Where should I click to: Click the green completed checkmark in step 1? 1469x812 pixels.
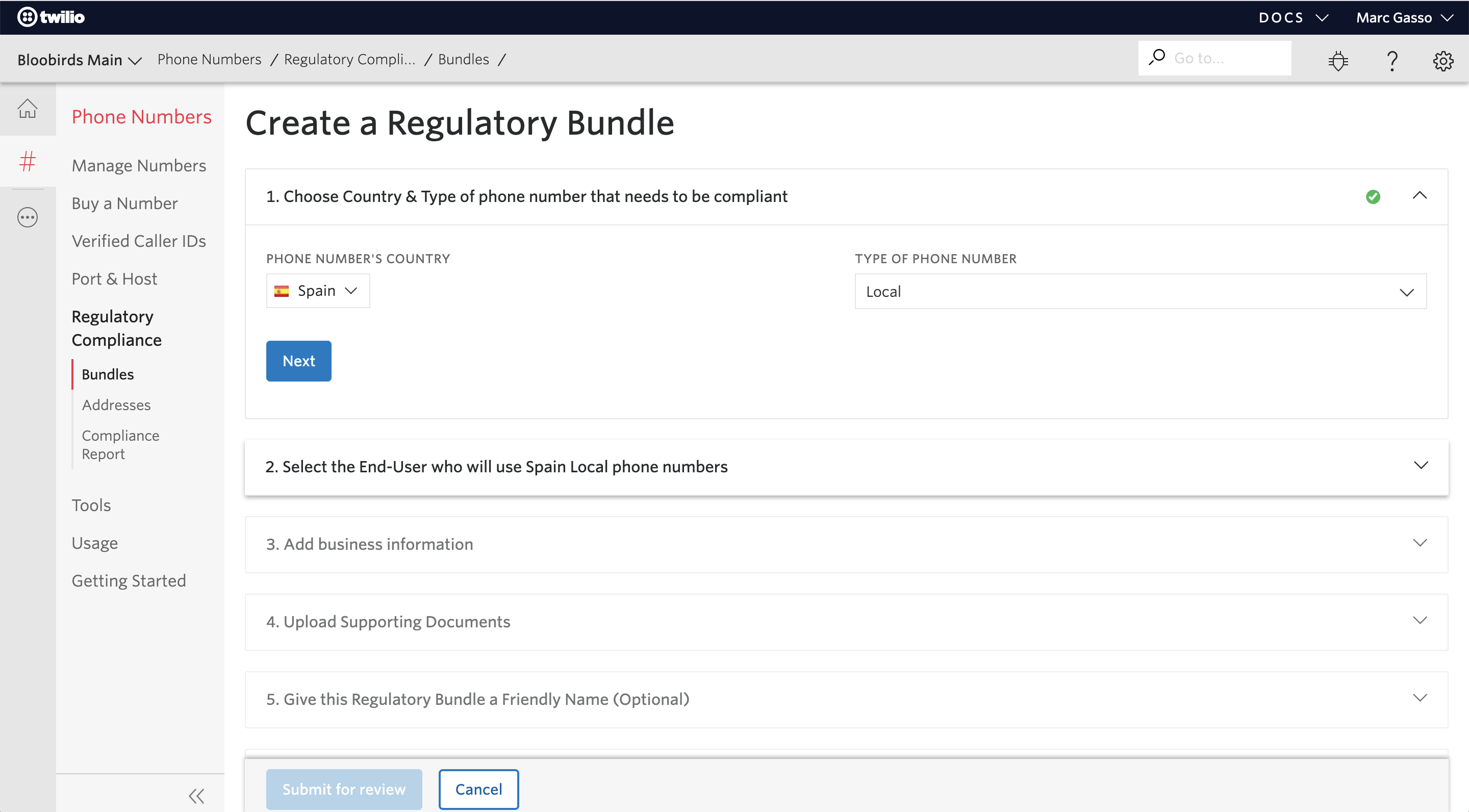[1373, 197]
